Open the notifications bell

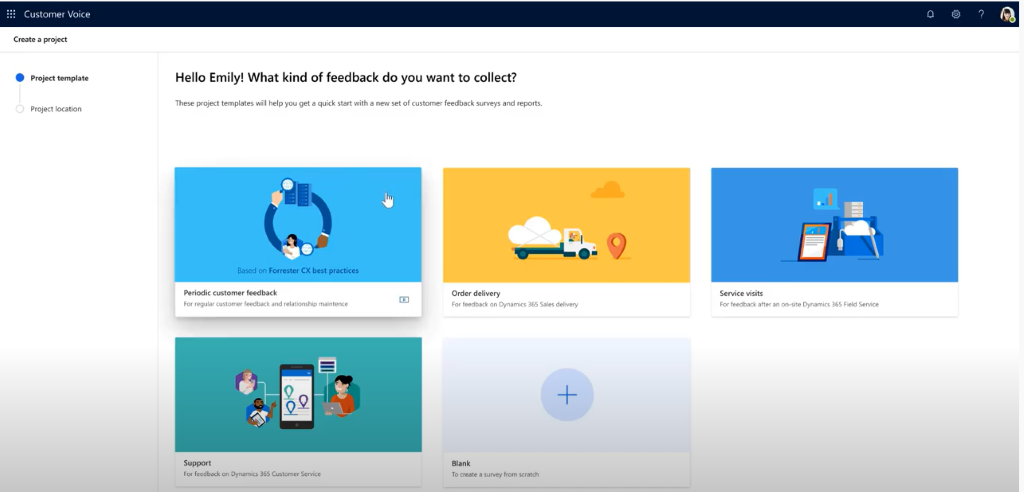(x=931, y=14)
